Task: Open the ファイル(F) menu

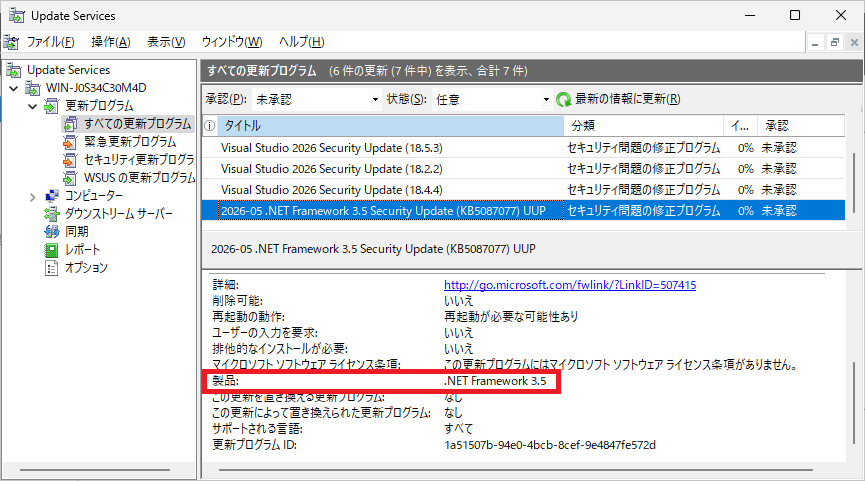Action: 51,42
